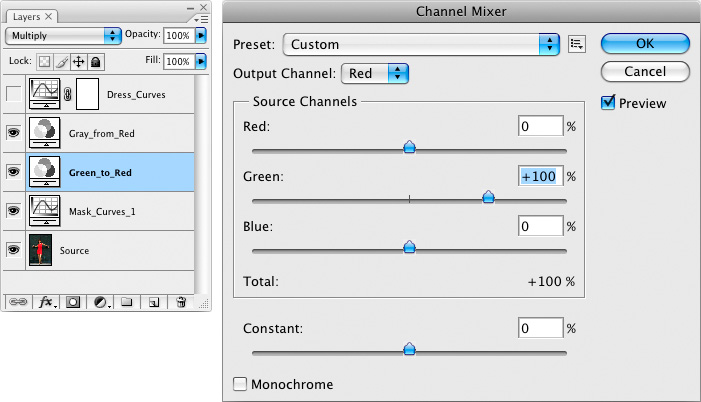The height and width of the screenshot is (402, 701).
Task: Click the link layers icon at panel bottom
Action: coord(18,301)
